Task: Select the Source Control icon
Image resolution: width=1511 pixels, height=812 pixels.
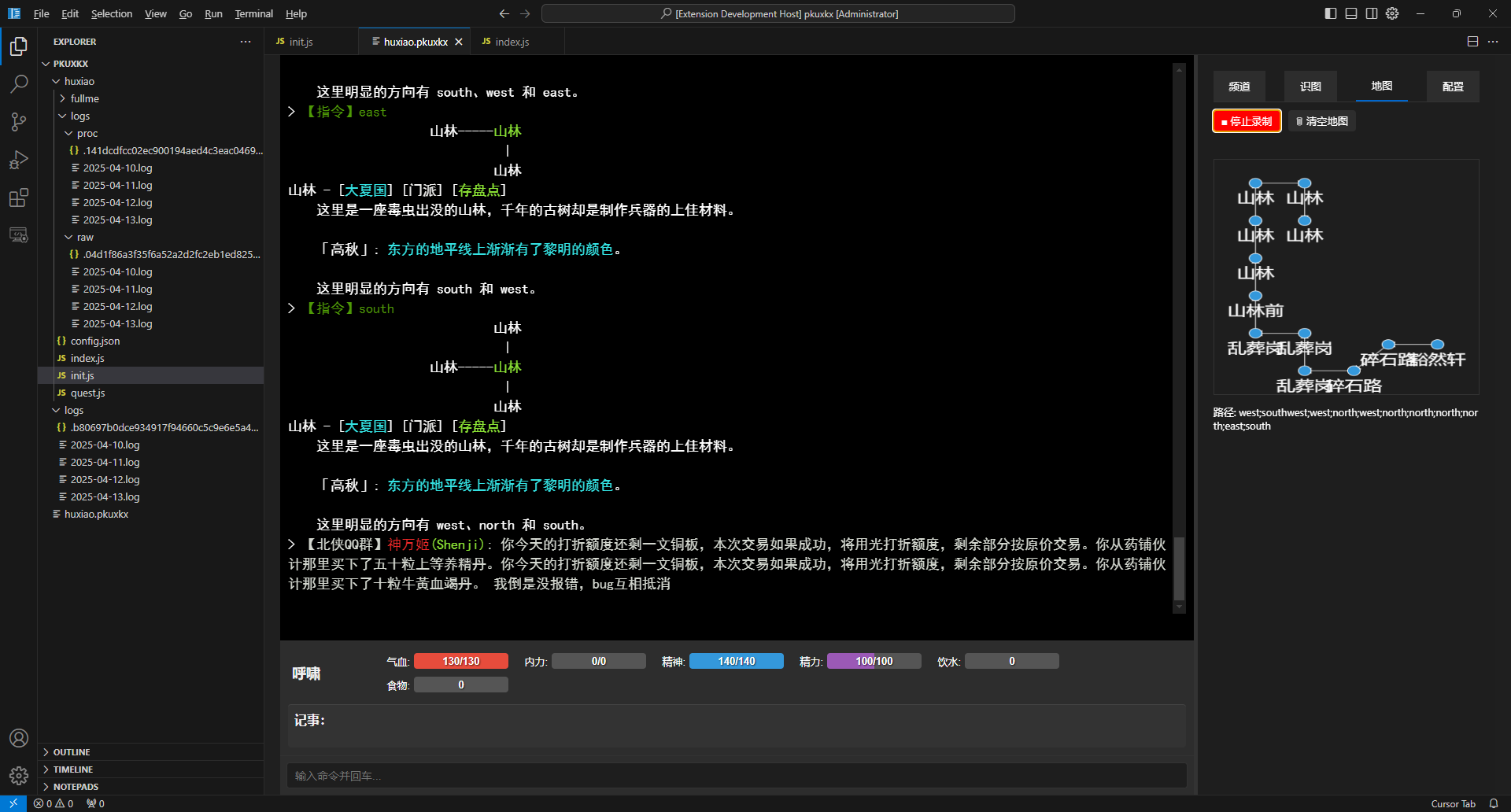Action: 19,121
